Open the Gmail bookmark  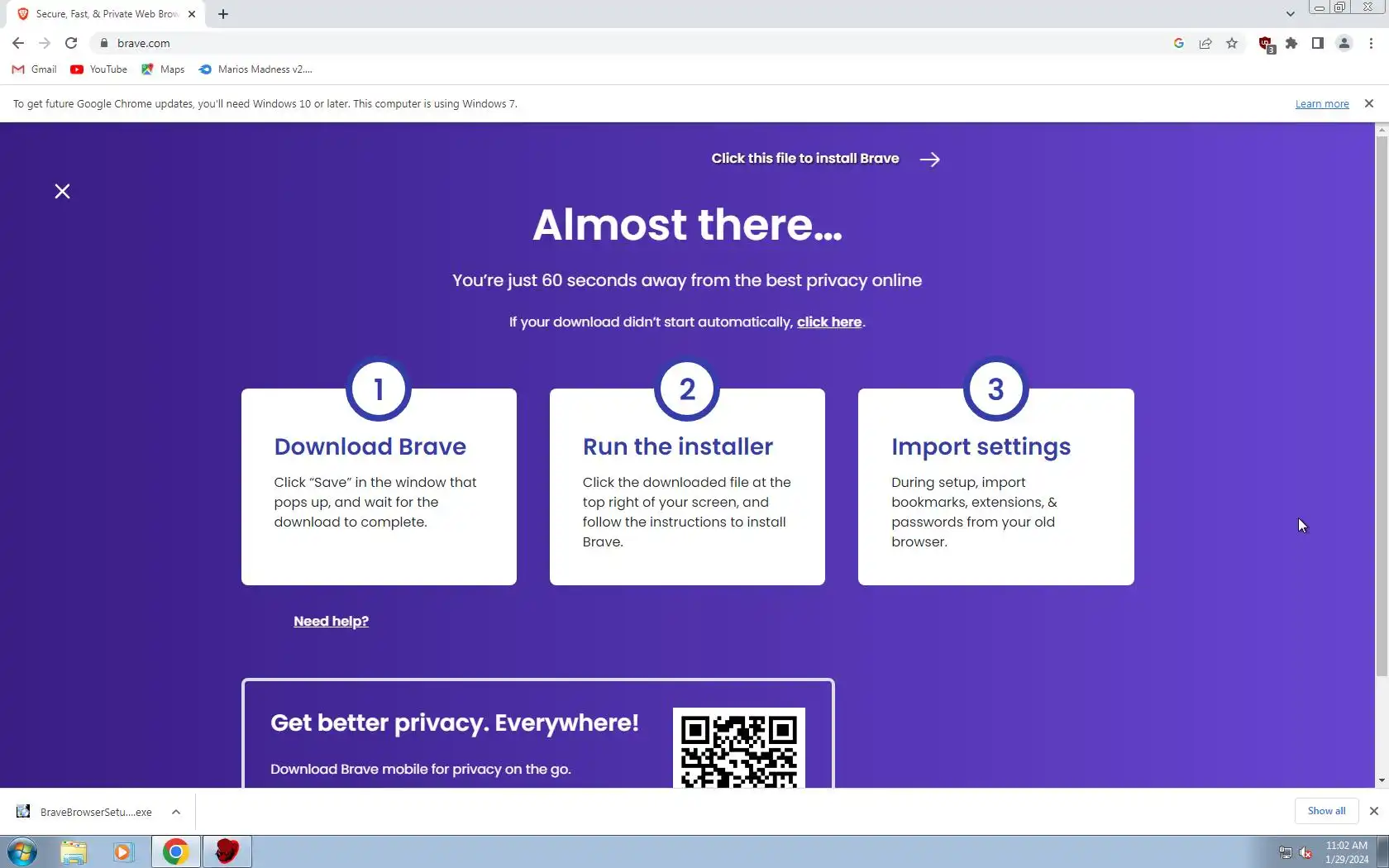coord(34,69)
